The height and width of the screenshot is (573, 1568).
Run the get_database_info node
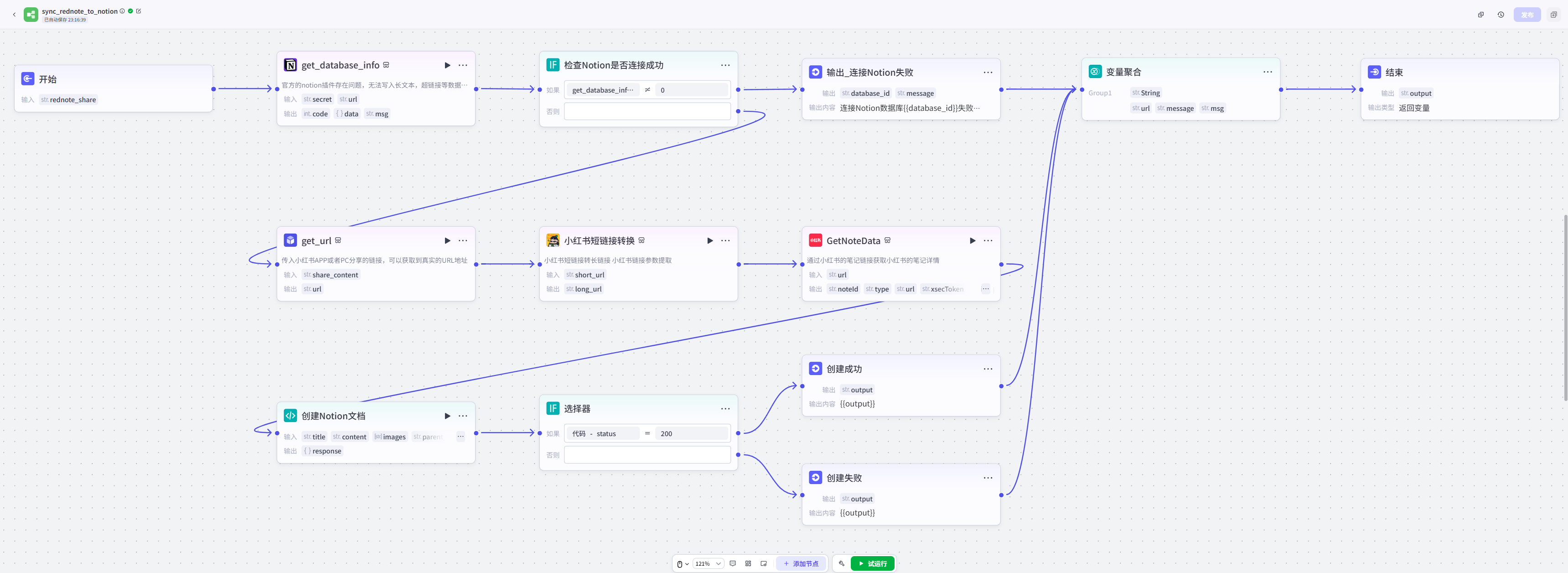pos(447,65)
